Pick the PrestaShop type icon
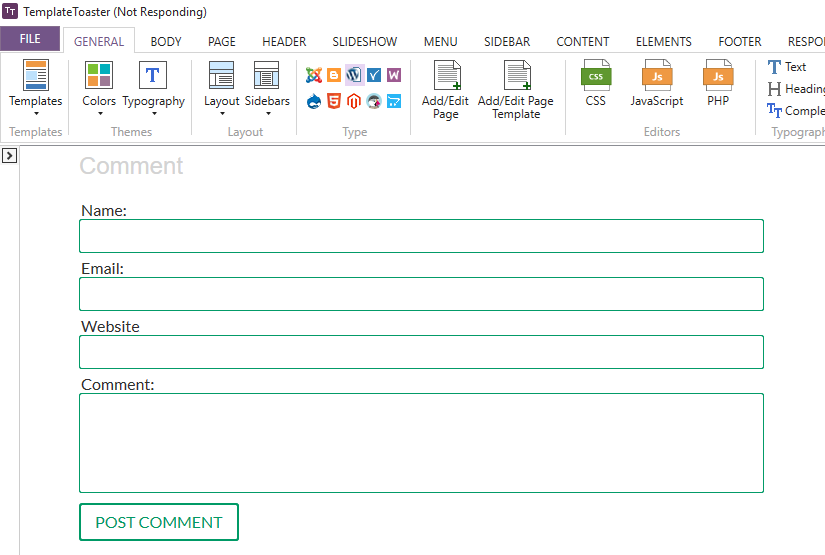 374,101
